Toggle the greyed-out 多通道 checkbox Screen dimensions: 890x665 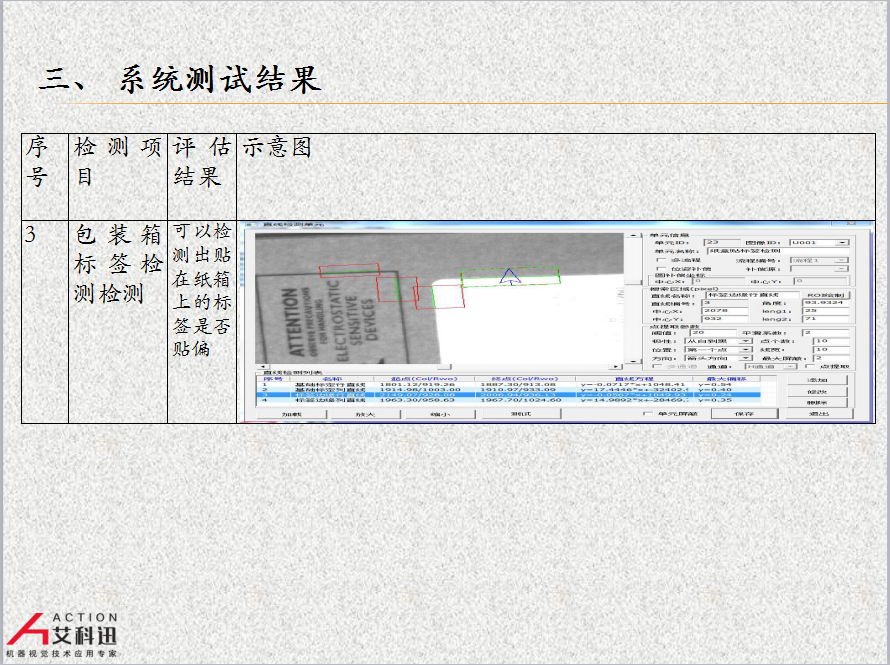[658, 367]
